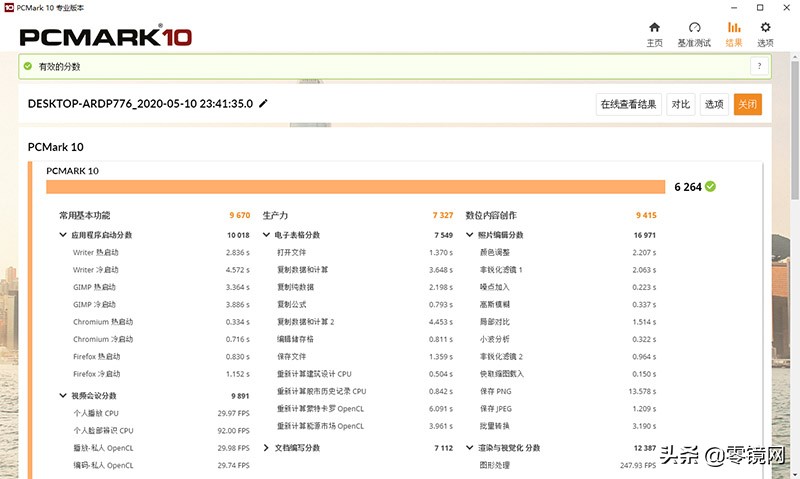The width and height of the screenshot is (800, 479).
Task: Select the 常用基本功能 heading
Action: pyautogui.click(x=85, y=215)
